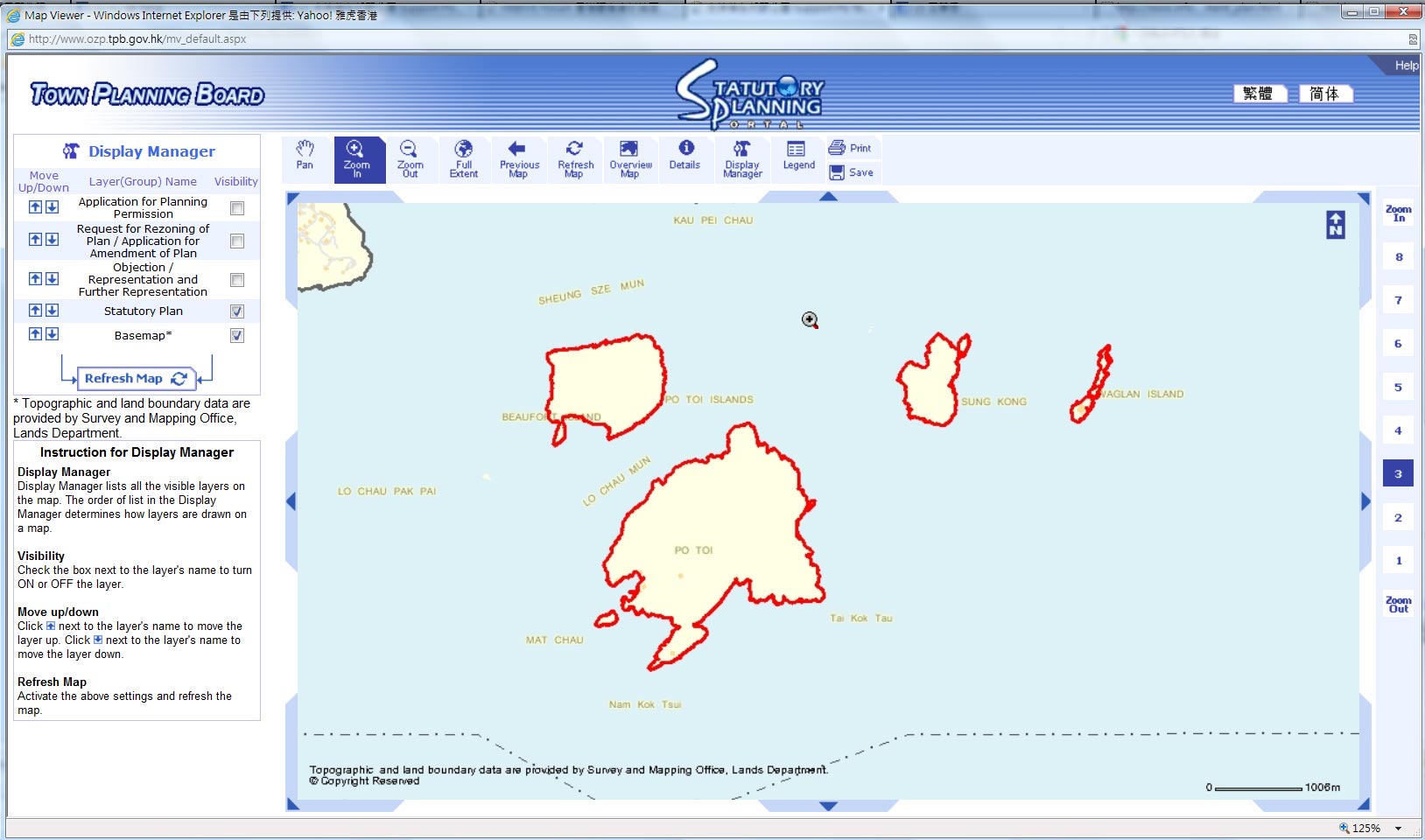The height and width of the screenshot is (840, 1425).
Task: Select the Pan tool
Action: pyautogui.click(x=305, y=158)
